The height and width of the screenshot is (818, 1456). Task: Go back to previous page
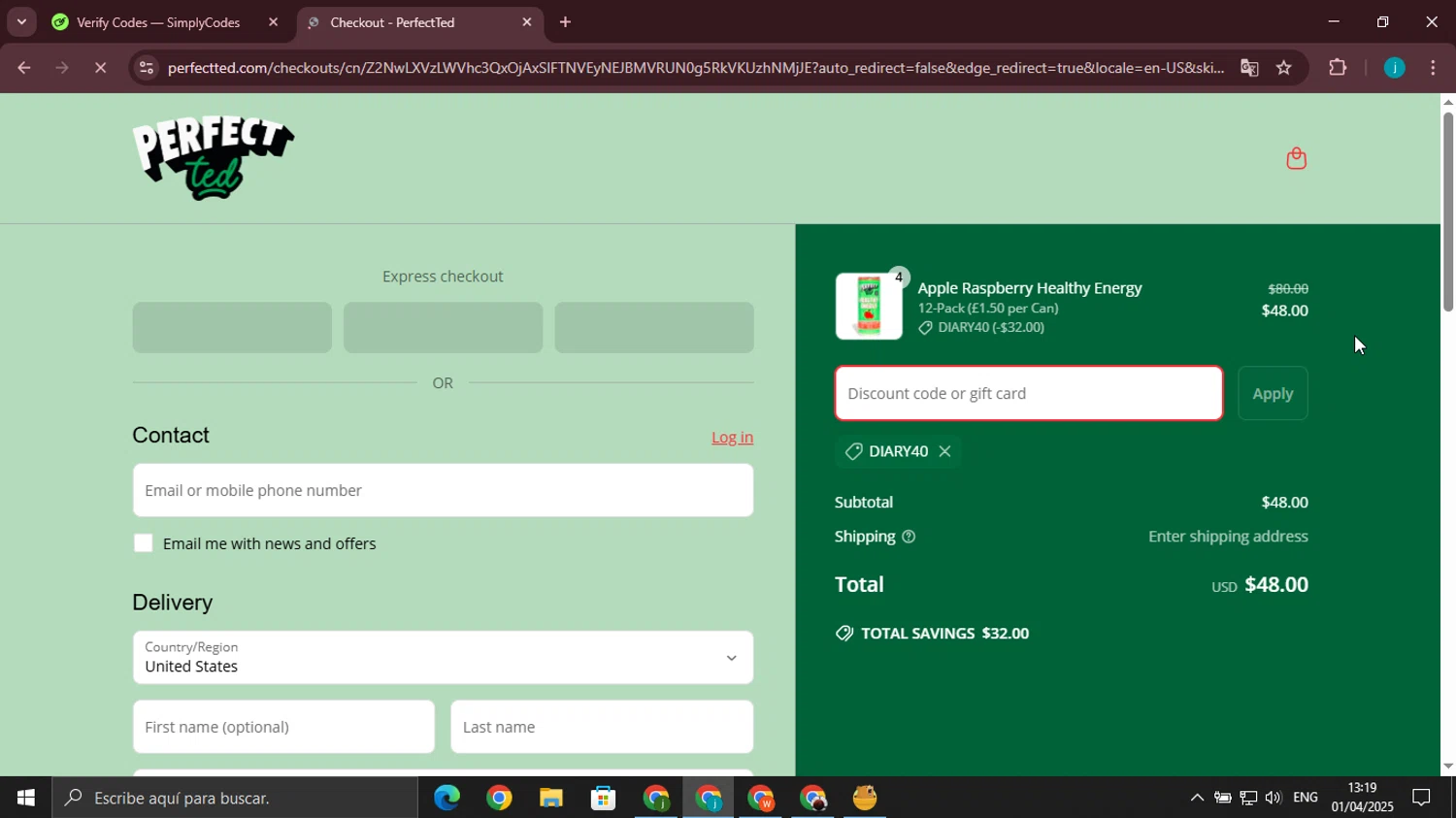click(24, 68)
